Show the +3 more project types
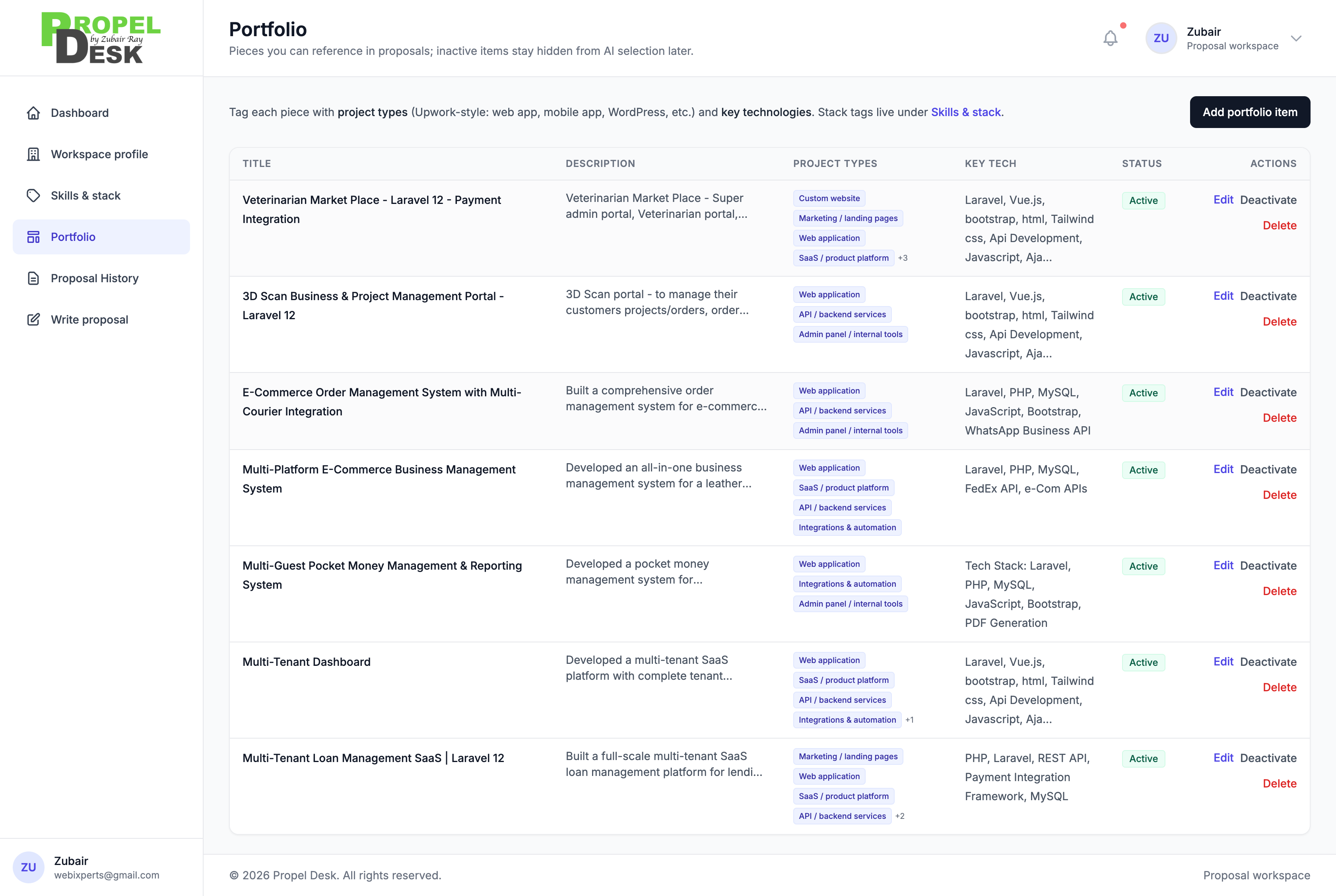 903,258
